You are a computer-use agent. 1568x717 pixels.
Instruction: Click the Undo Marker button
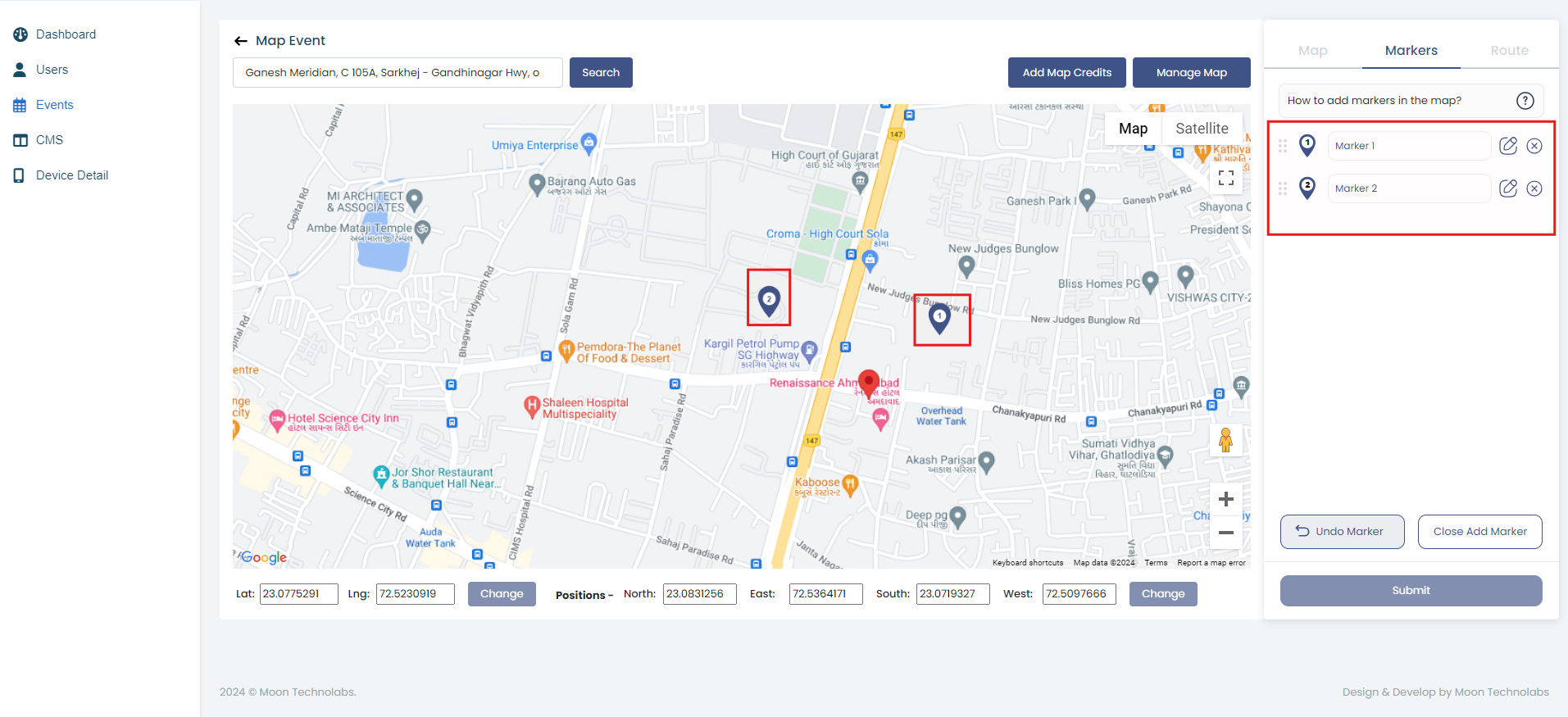[1342, 532]
